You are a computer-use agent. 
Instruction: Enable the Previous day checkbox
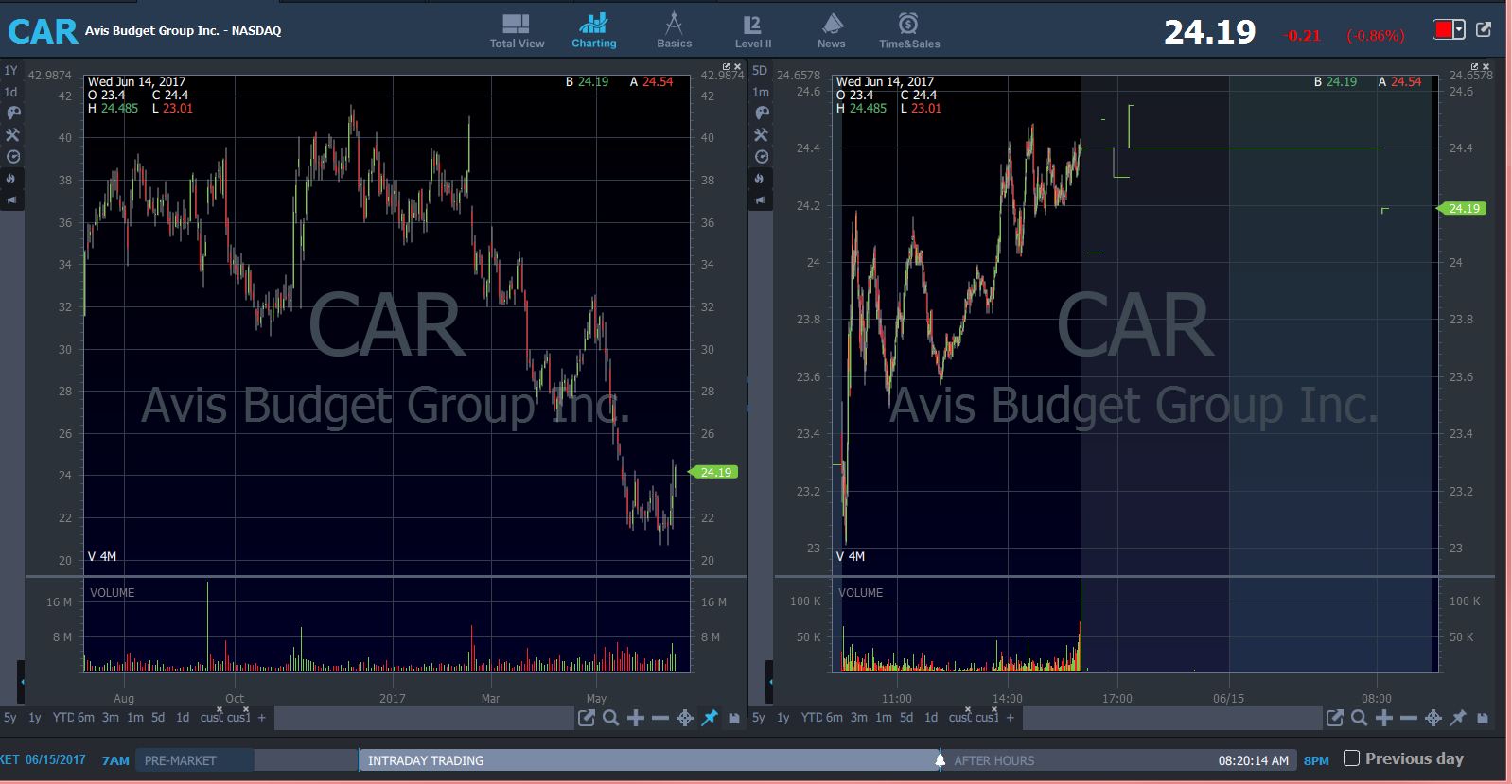tap(1351, 758)
